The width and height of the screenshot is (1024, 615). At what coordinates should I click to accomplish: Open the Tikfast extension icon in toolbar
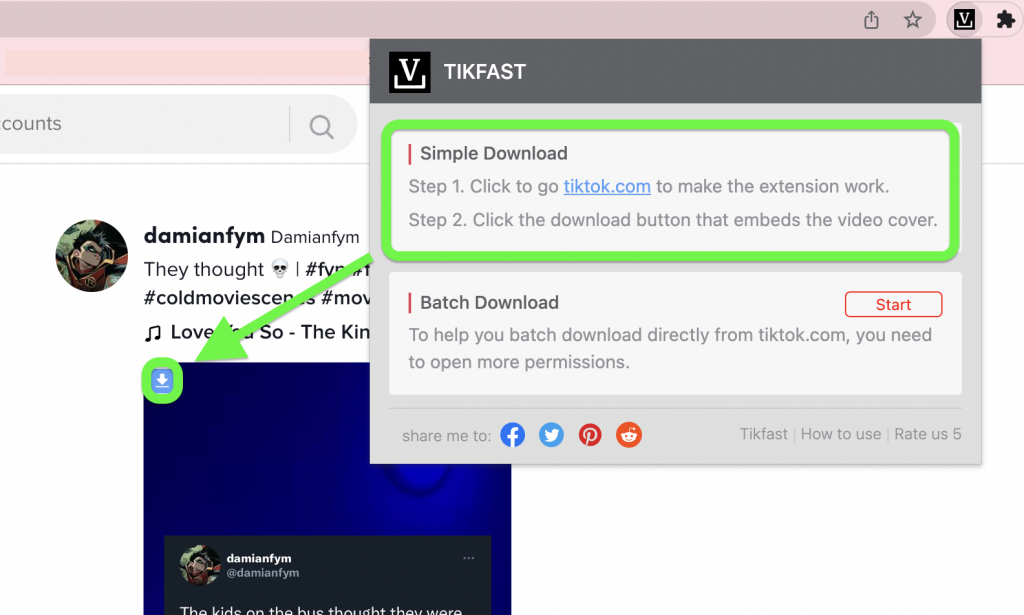tap(964, 20)
